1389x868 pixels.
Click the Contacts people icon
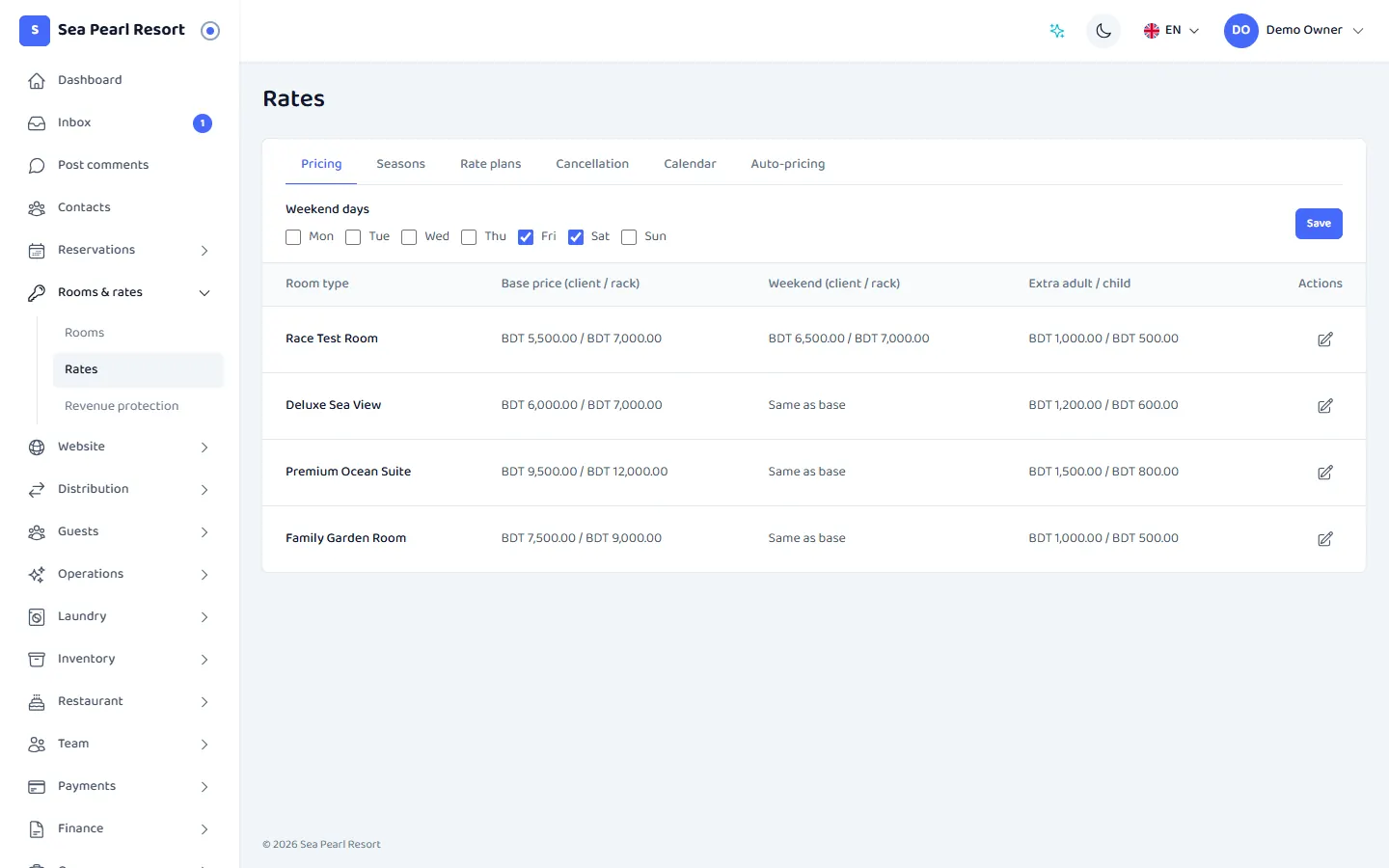click(37, 208)
